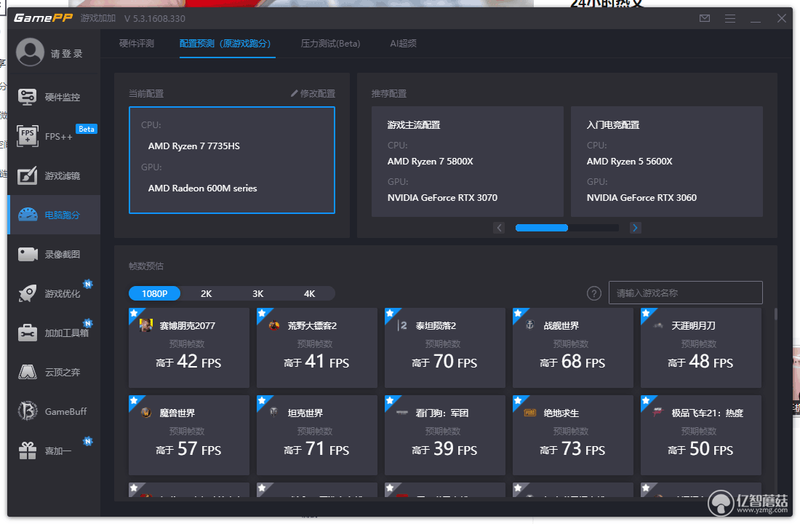Viewport: 800px width, 524px height.
Task: Open 游戏滤镜 game filter icon
Action: [x=27, y=176]
